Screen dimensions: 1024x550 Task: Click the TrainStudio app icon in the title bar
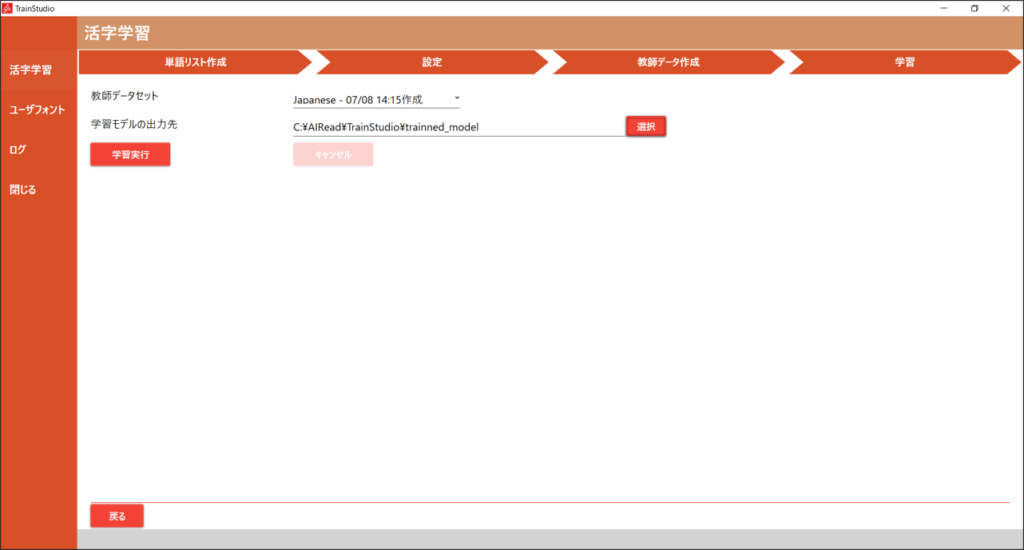[7, 8]
